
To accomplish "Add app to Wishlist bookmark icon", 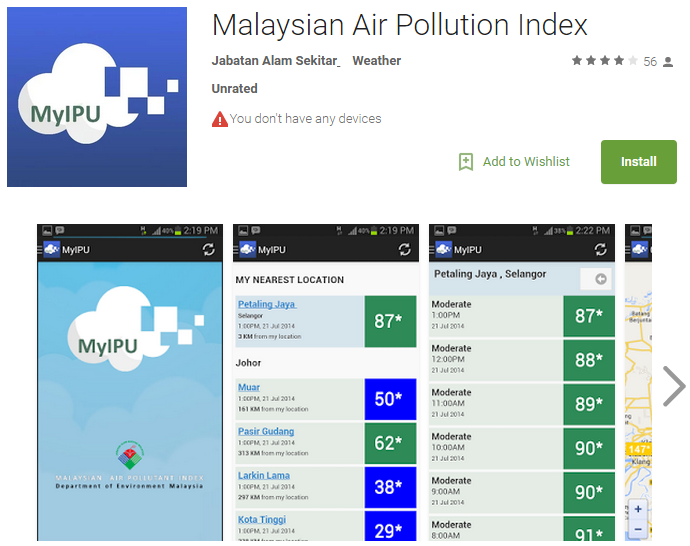I will (466, 162).
